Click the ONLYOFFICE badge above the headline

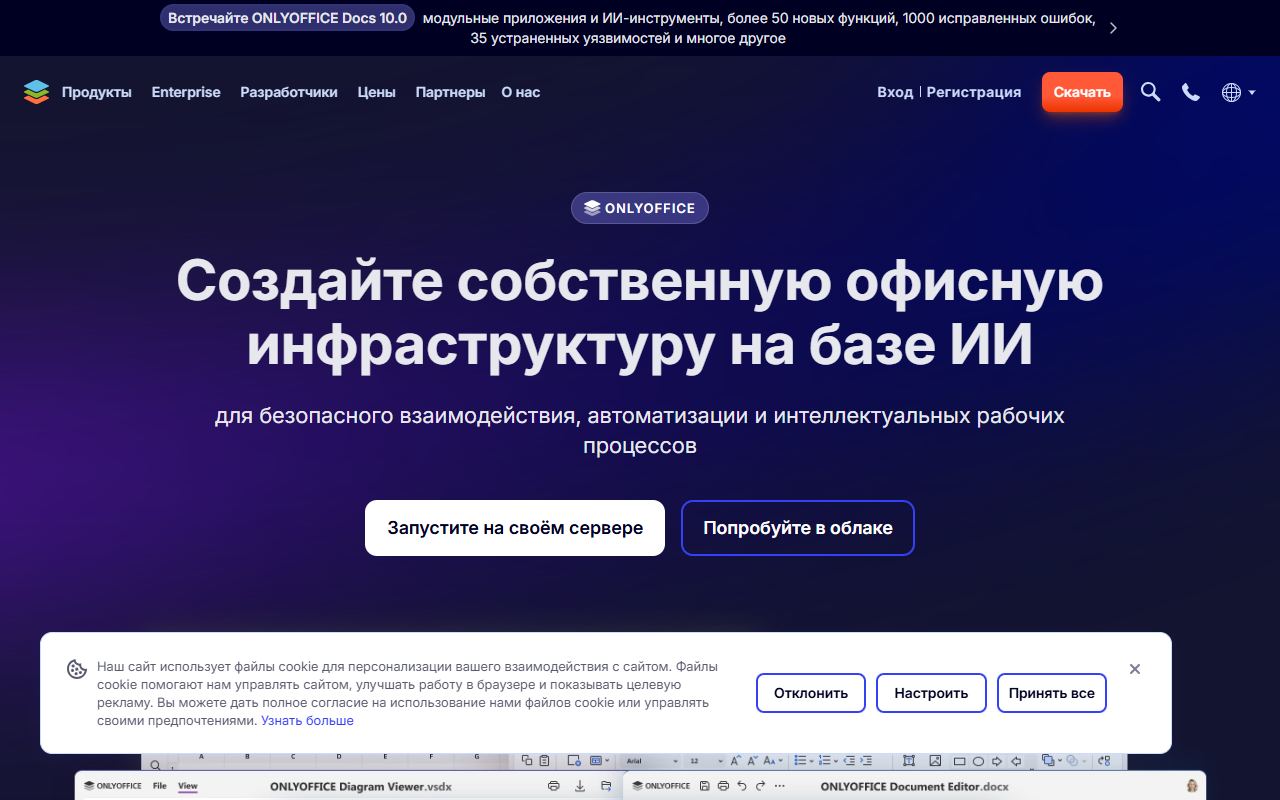tap(640, 208)
